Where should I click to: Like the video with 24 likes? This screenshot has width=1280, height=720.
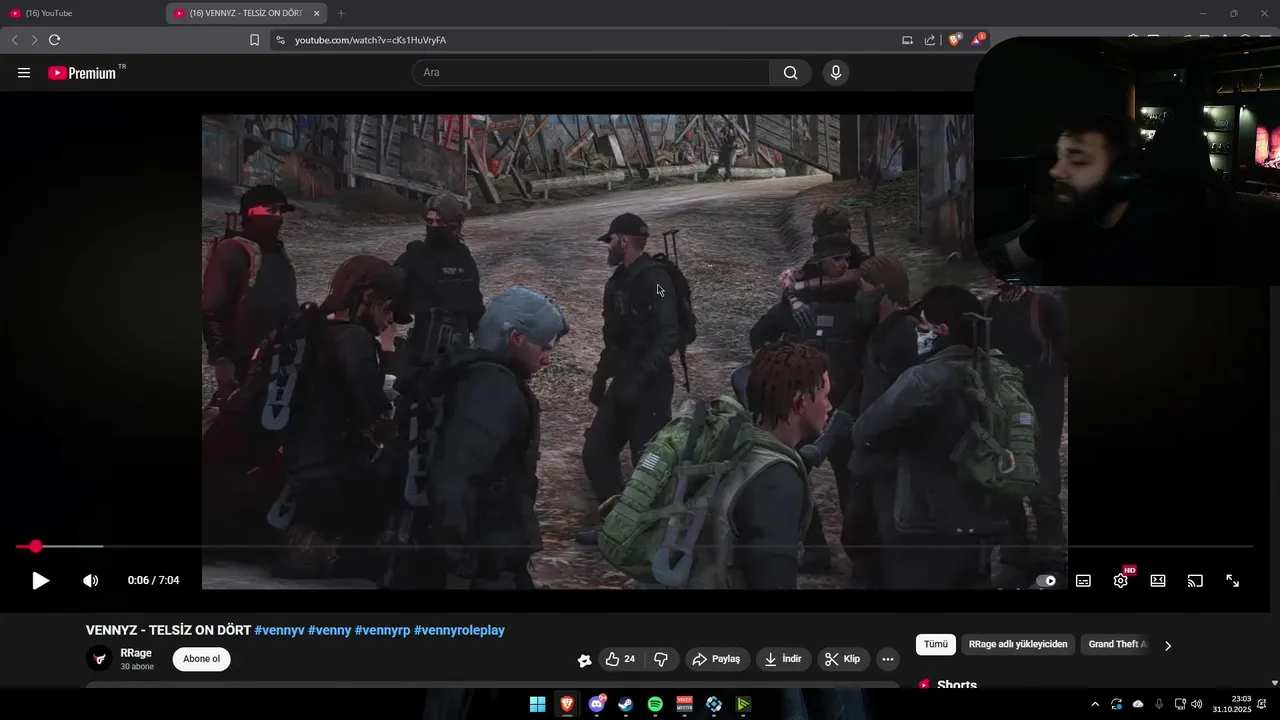pyautogui.click(x=620, y=659)
